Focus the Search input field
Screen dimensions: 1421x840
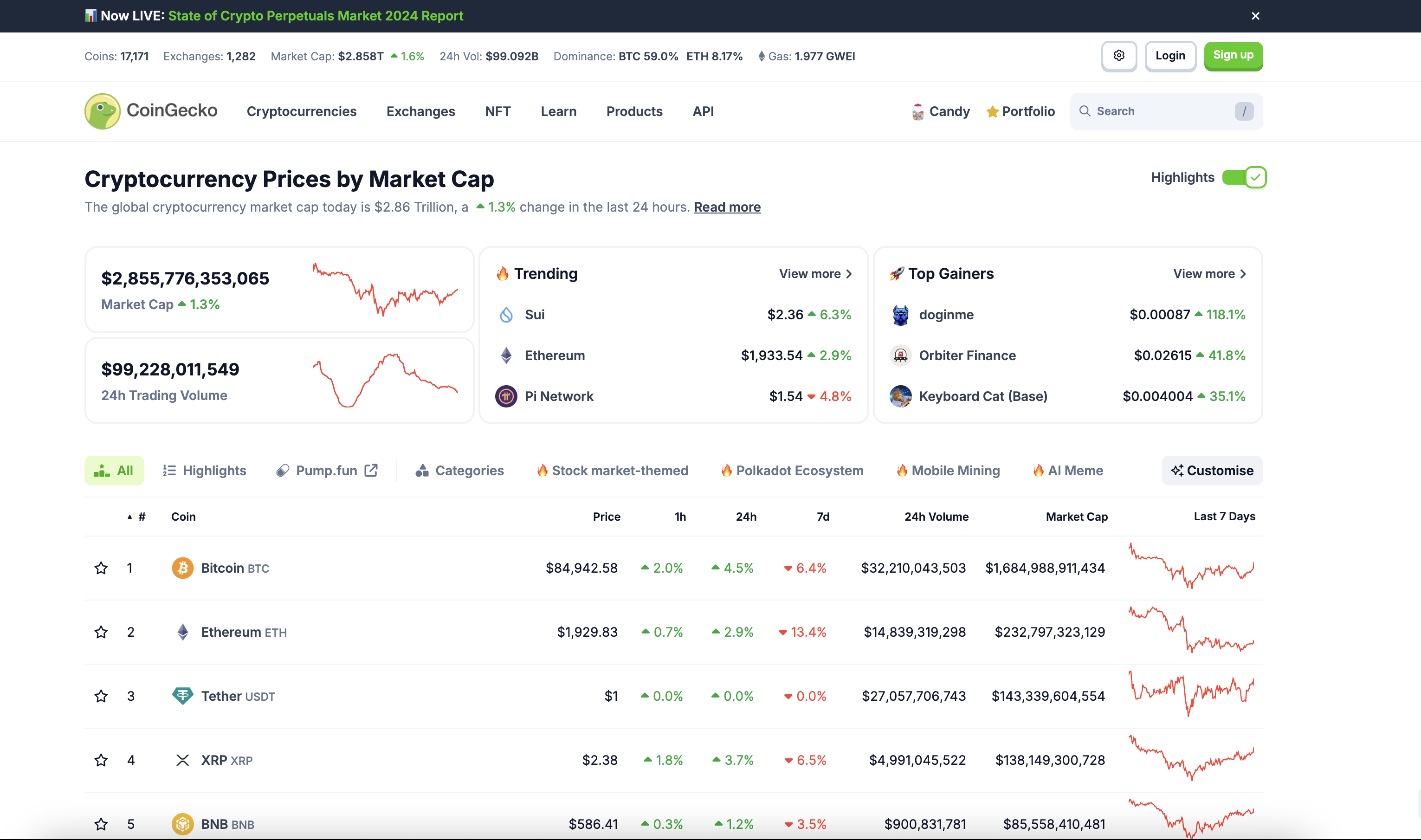1166,111
